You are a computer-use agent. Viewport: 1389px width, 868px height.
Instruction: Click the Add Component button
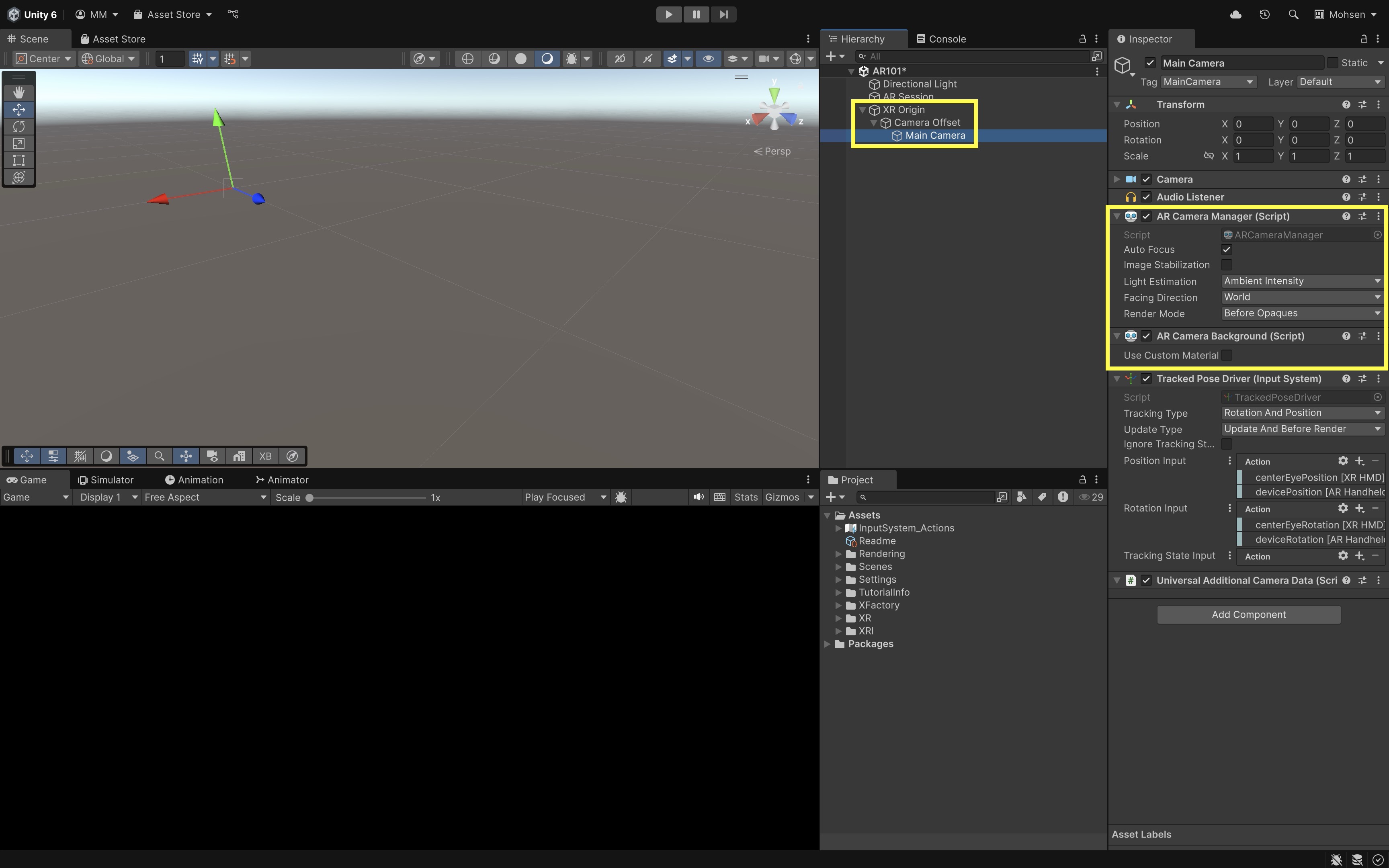pyautogui.click(x=1248, y=614)
